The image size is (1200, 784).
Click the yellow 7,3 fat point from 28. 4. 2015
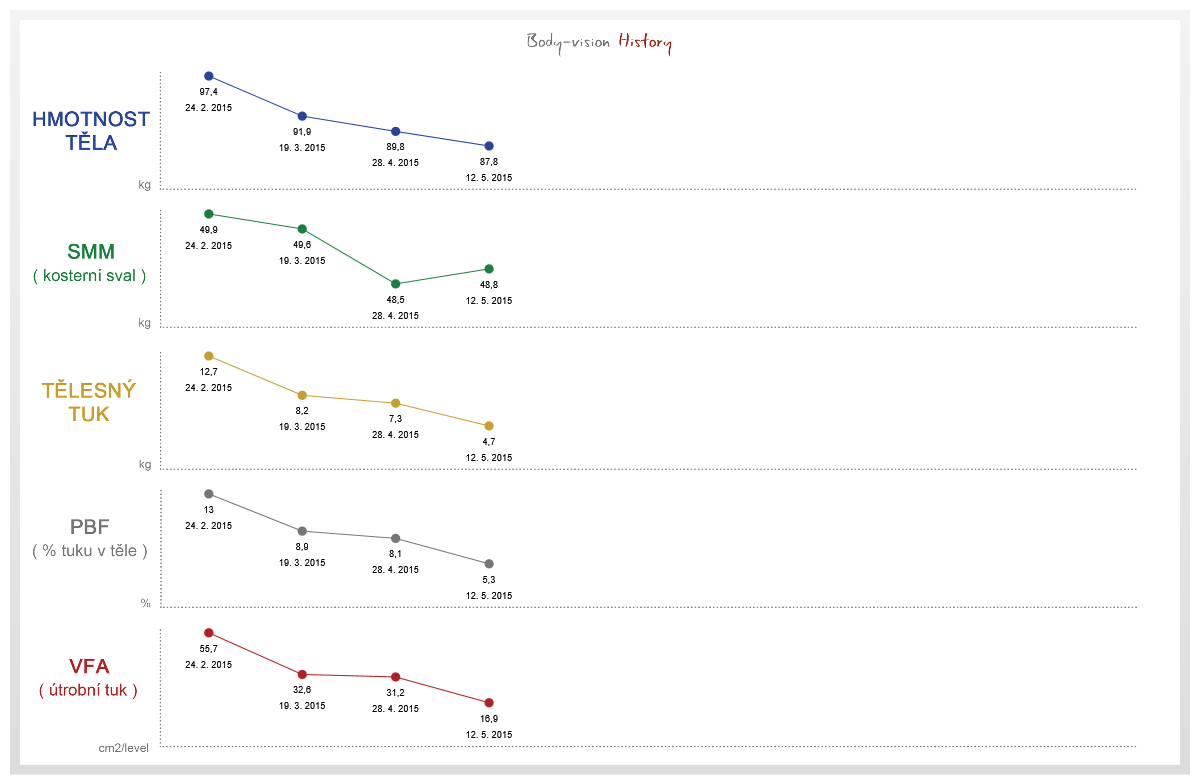coord(395,403)
